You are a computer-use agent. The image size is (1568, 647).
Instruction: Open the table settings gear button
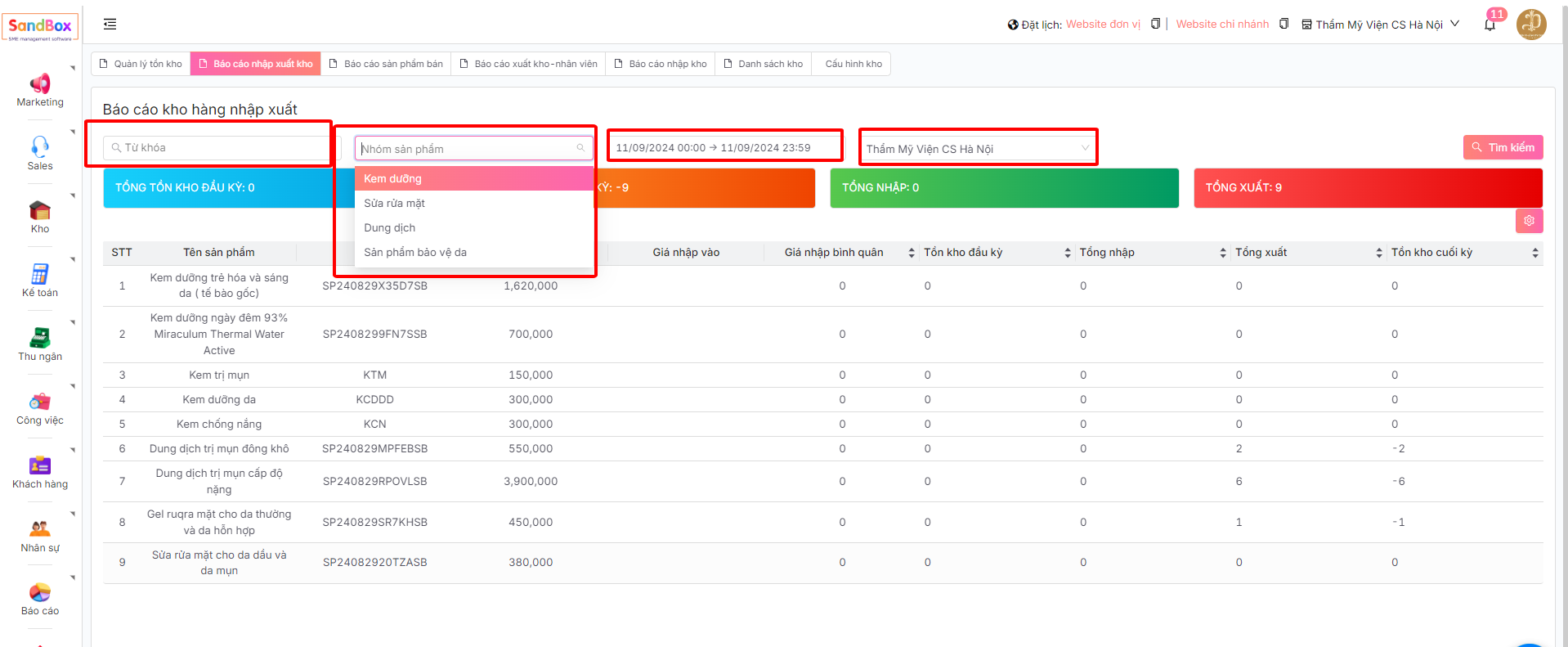point(1529,221)
